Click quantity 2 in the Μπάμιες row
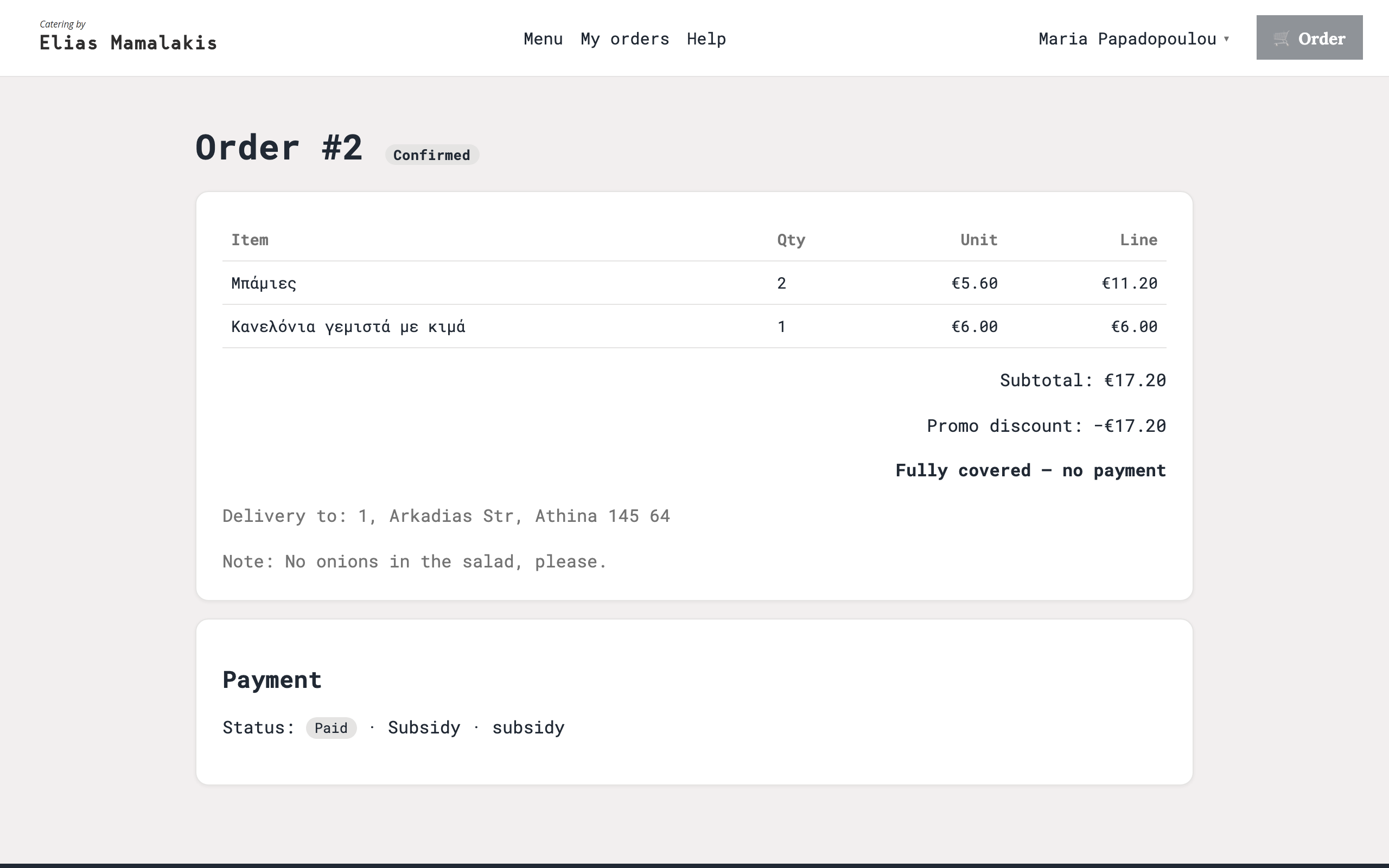Image resolution: width=1389 pixels, height=868 pixels. tap(782, 283)
